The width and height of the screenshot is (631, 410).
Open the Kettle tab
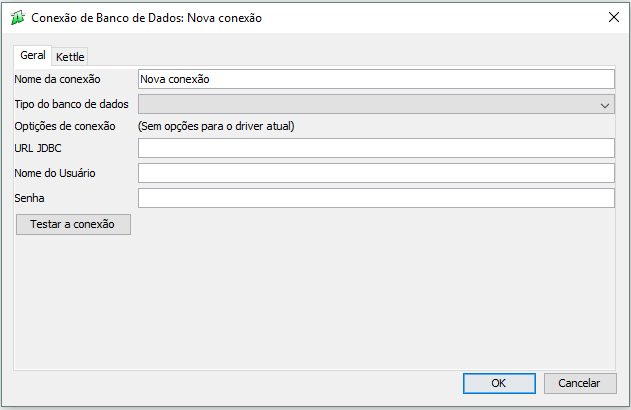(x=70, y=57)
